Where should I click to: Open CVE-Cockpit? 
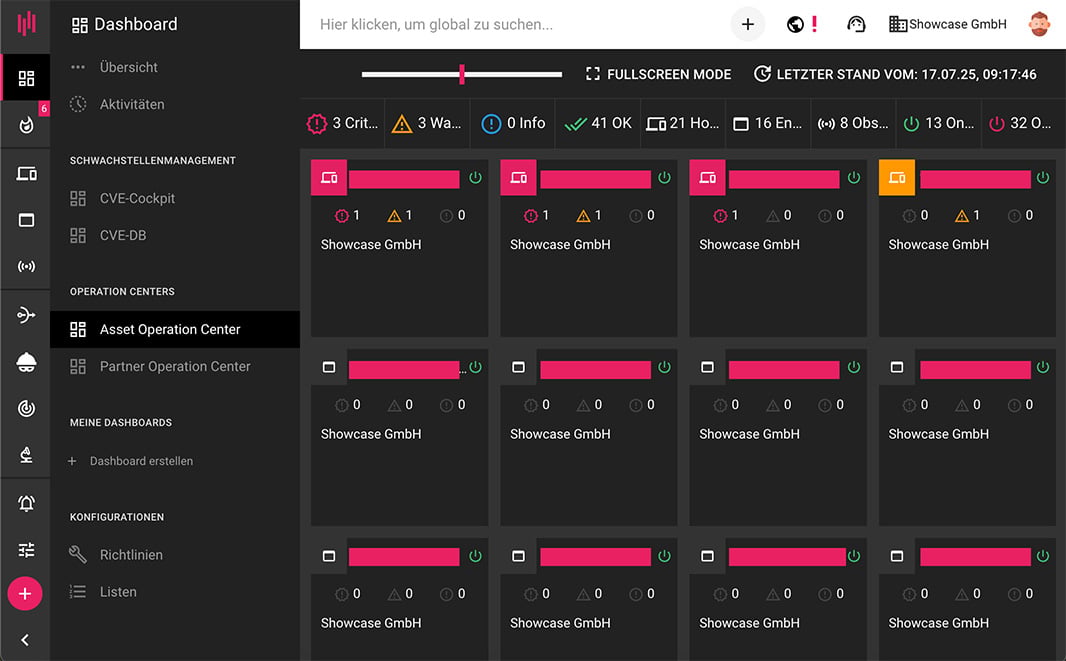pyautogui.click(x=175, y=198)
